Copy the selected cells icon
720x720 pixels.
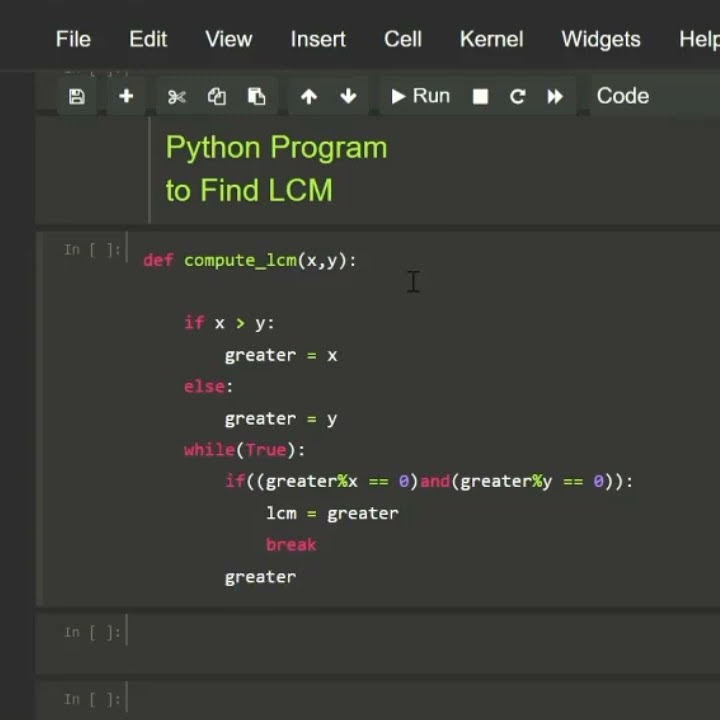click(217, 96)
